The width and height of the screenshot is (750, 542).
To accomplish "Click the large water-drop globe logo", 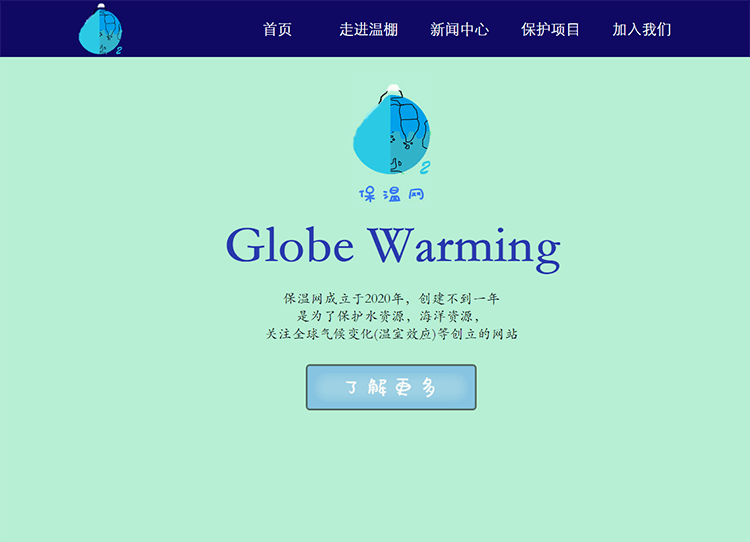I will (390, 135).
